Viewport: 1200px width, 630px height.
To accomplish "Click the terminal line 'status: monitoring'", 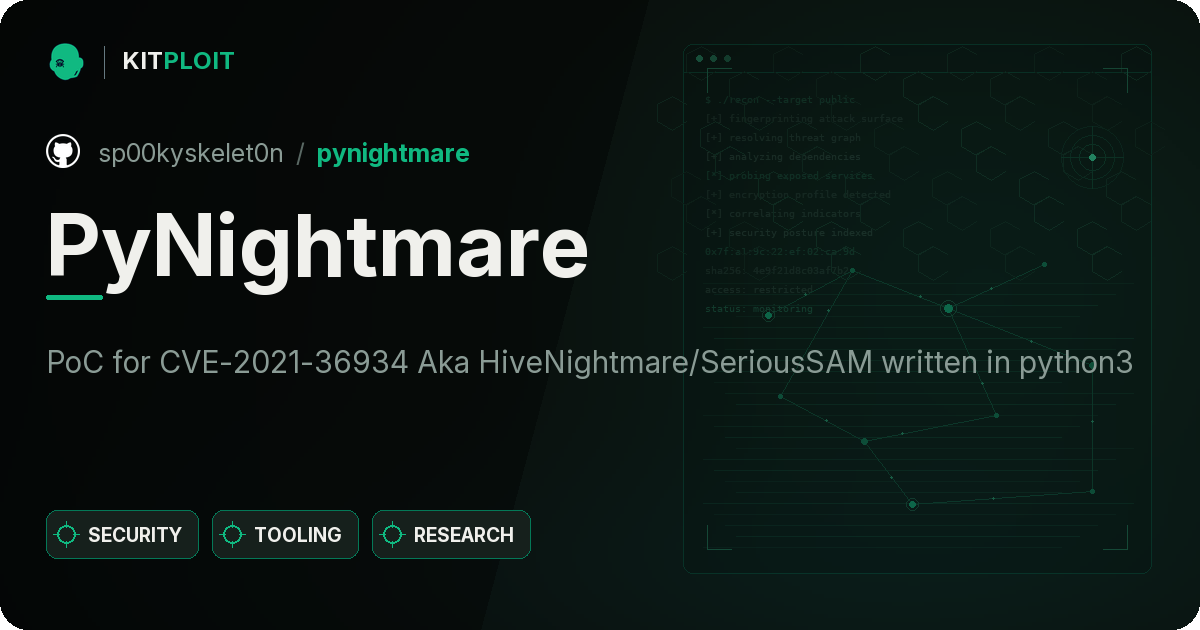I will coord(759,309).
